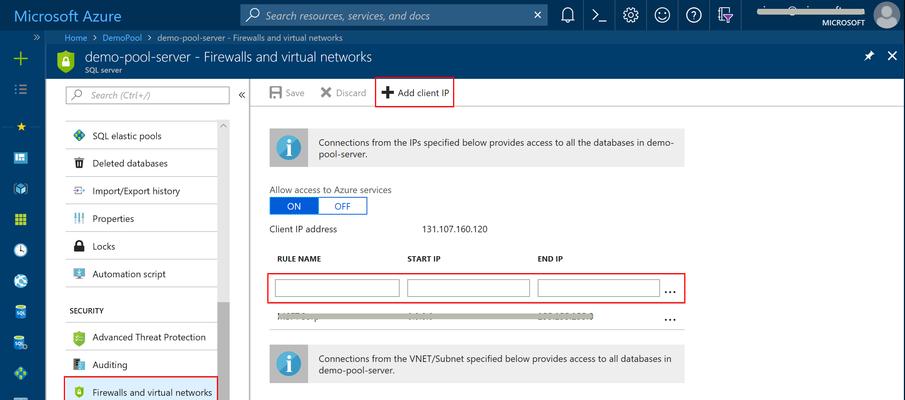Click the RULE NAME column header
The height and width of the screenshot is (400, 905).
pos(299,259)
